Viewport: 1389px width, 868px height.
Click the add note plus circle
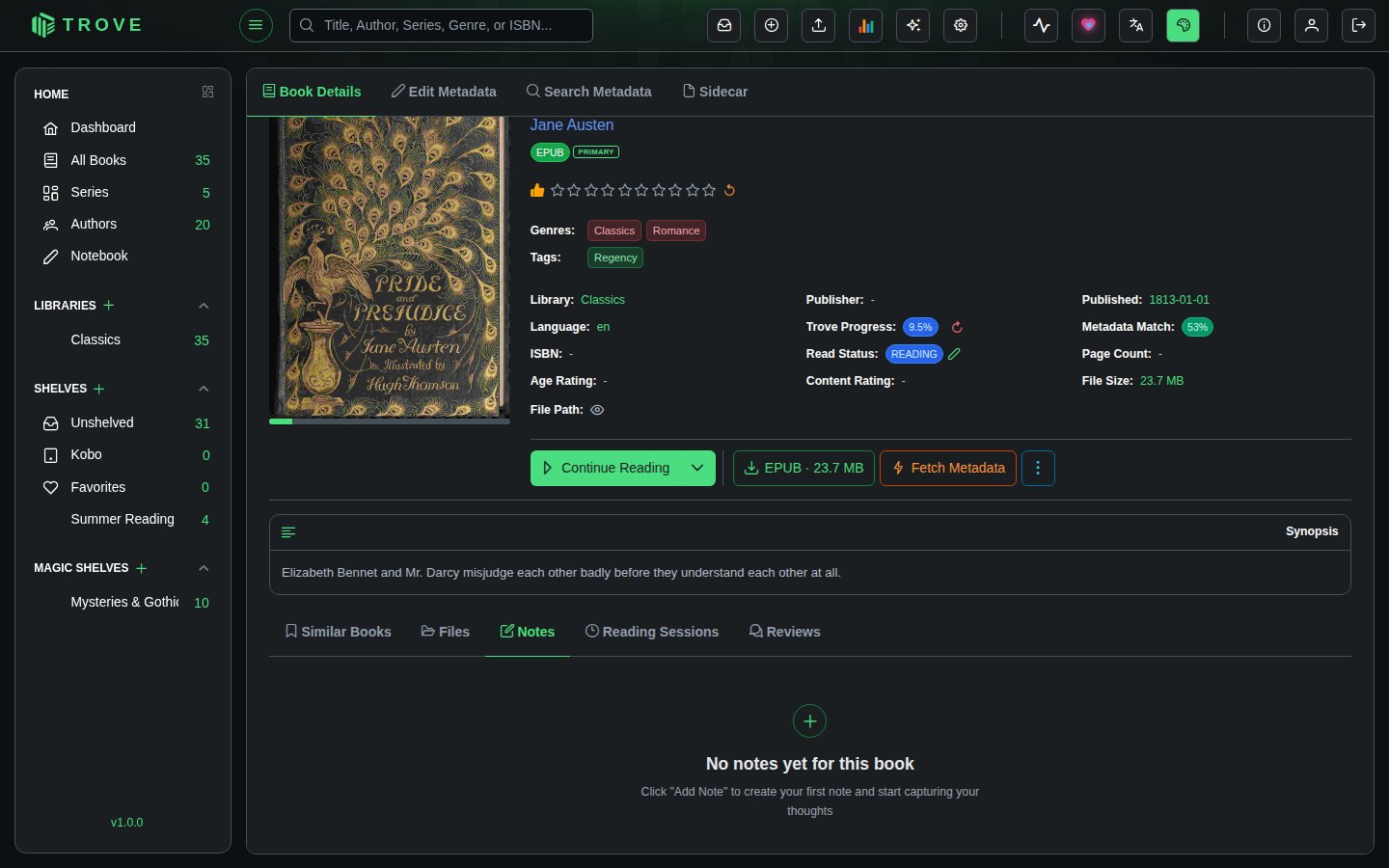(x=809, y=721)
